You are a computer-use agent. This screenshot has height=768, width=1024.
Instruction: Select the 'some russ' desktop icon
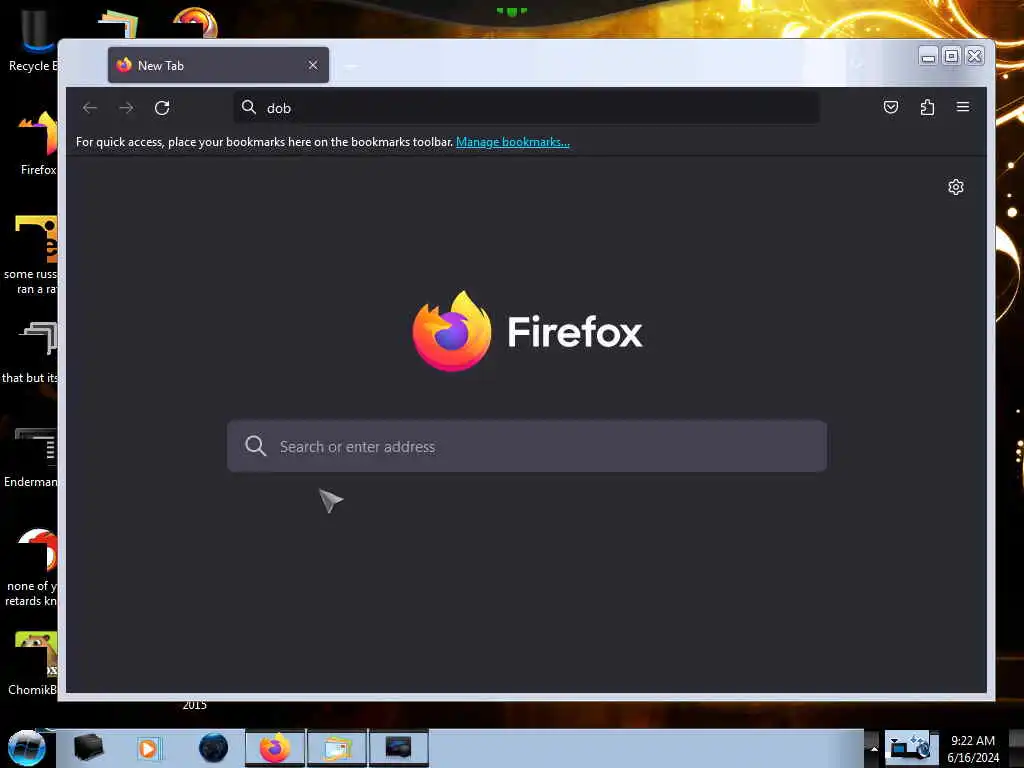(x=31, y=255)
